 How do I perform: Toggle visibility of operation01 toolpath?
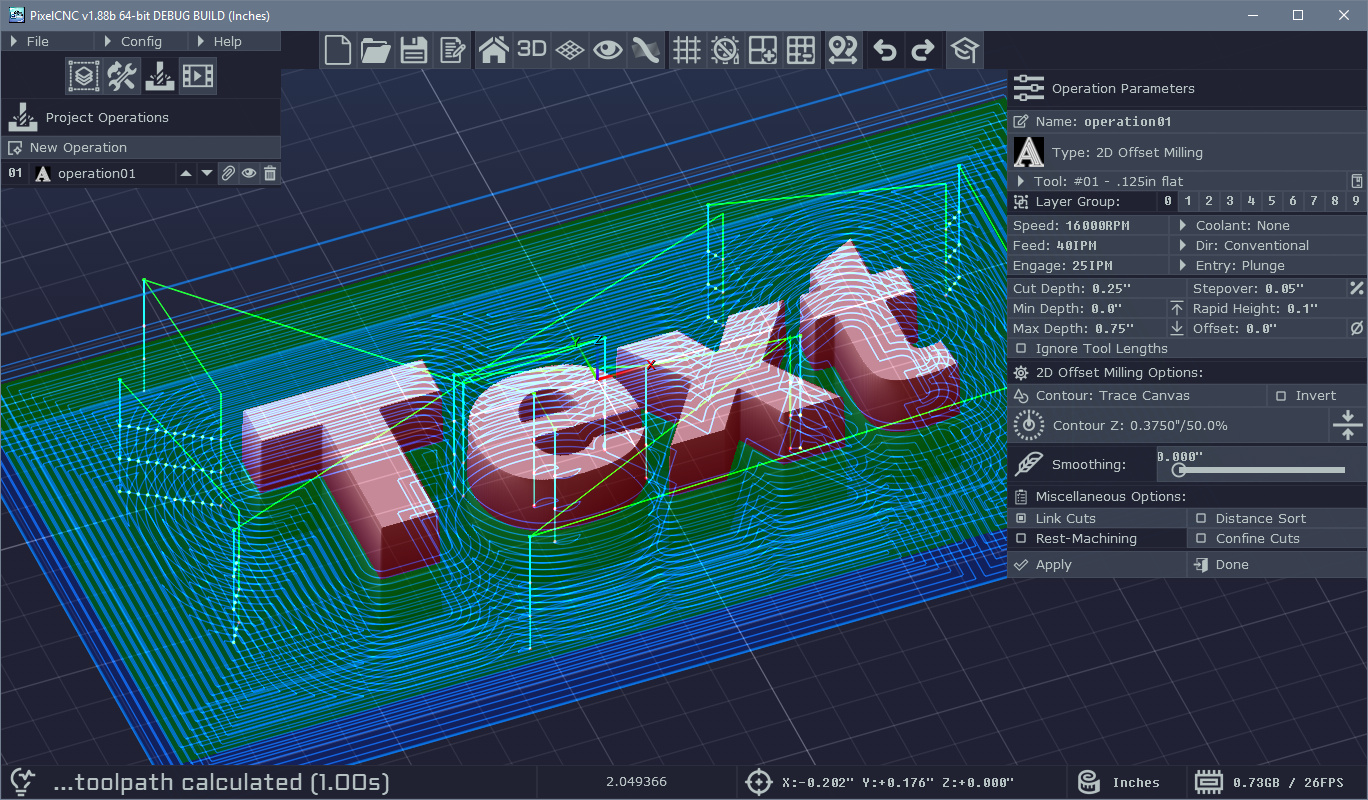point(249,174)
